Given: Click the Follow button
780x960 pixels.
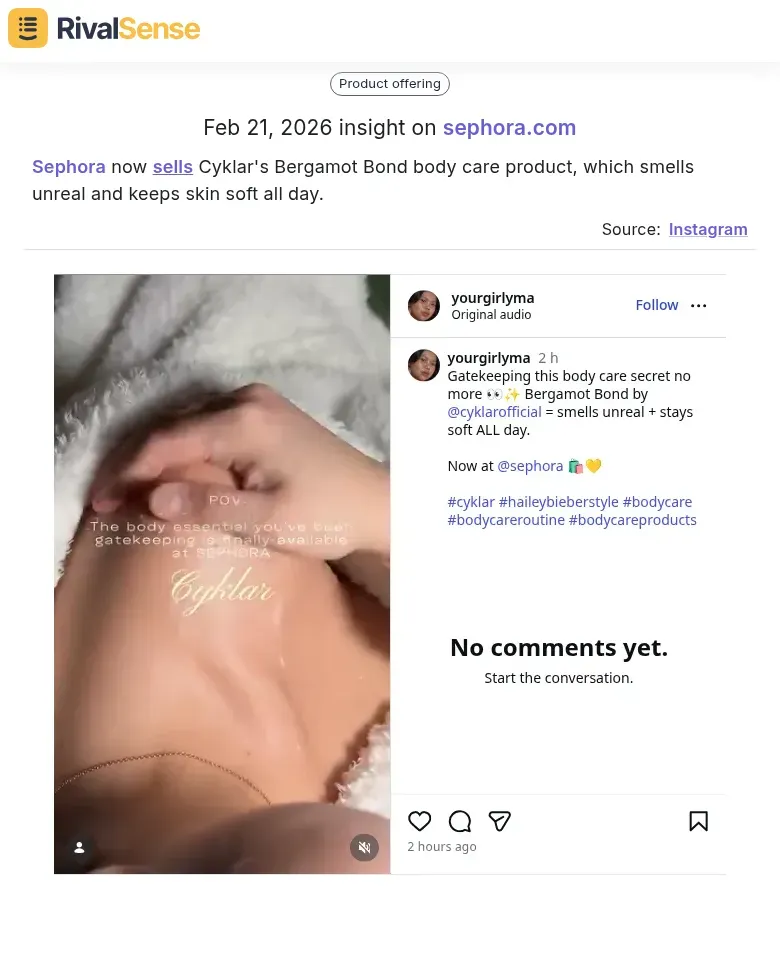Looking at the screenshot, I should [656, 304].
